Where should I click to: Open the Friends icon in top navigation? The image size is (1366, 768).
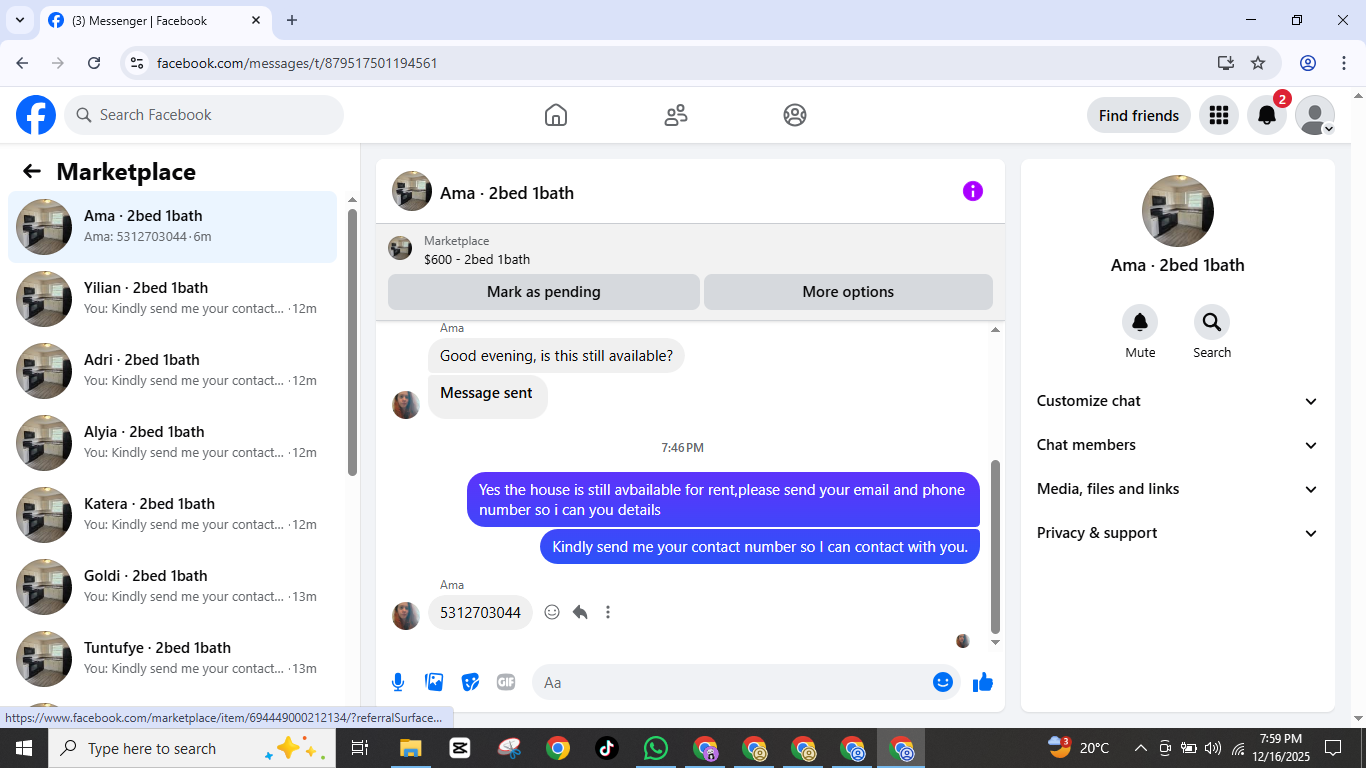(676, 115)
